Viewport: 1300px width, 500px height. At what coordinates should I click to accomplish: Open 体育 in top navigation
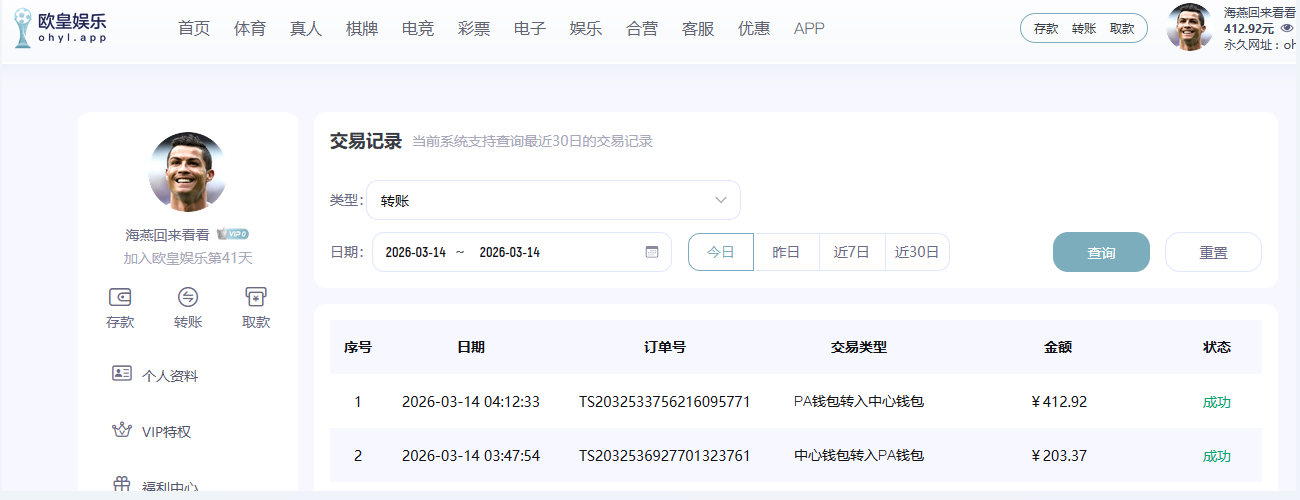click(x=250, y=28)
